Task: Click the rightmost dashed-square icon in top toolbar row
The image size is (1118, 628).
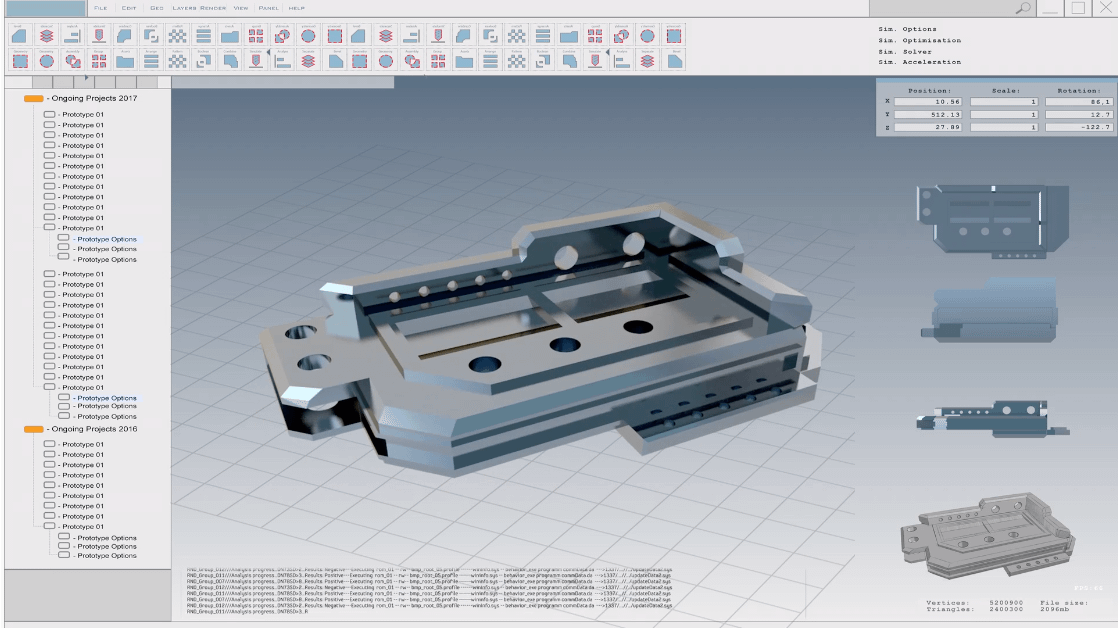Action: click(x=675, y=34)
